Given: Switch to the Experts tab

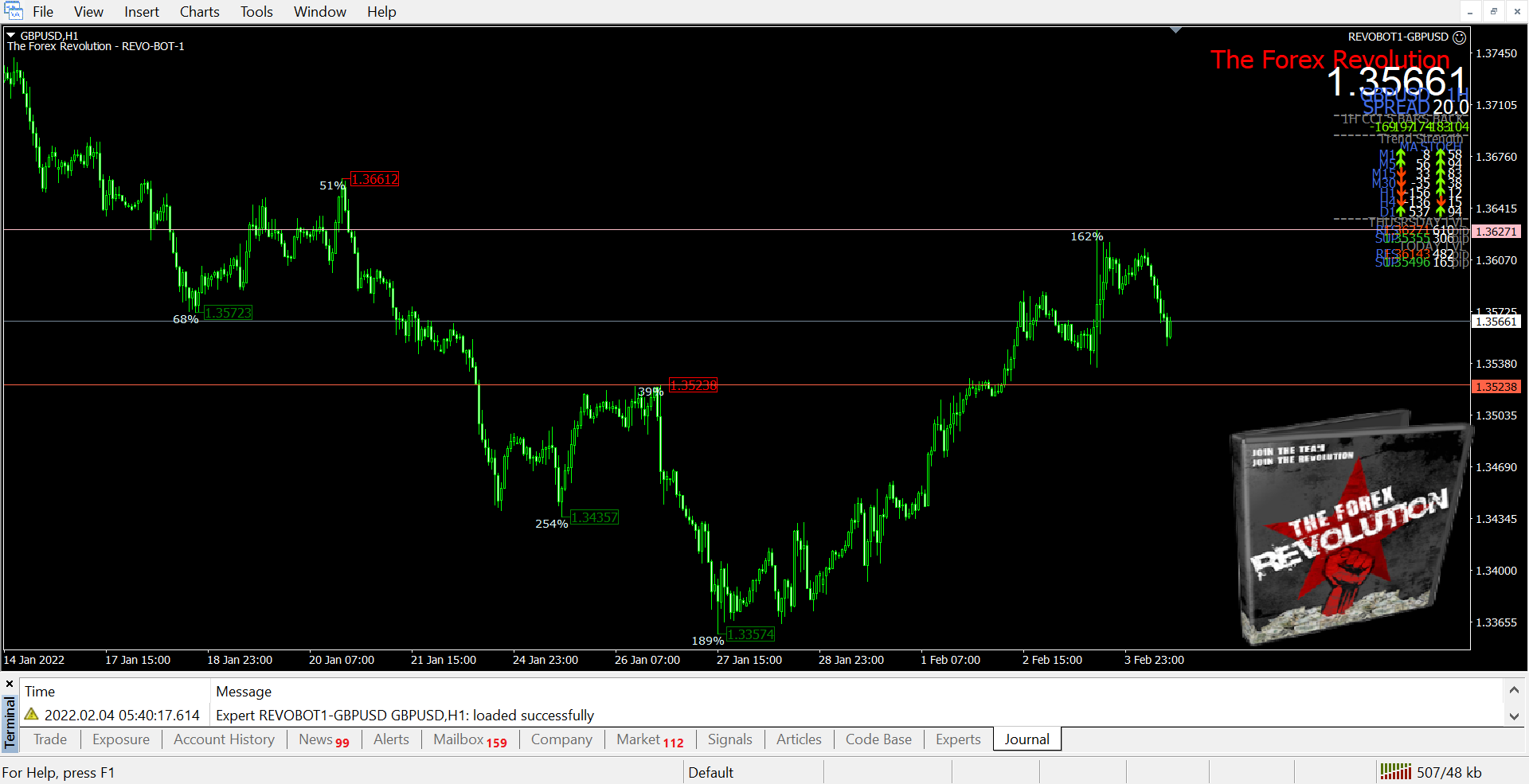Looking at the screenshot, I should pos(957,739).
